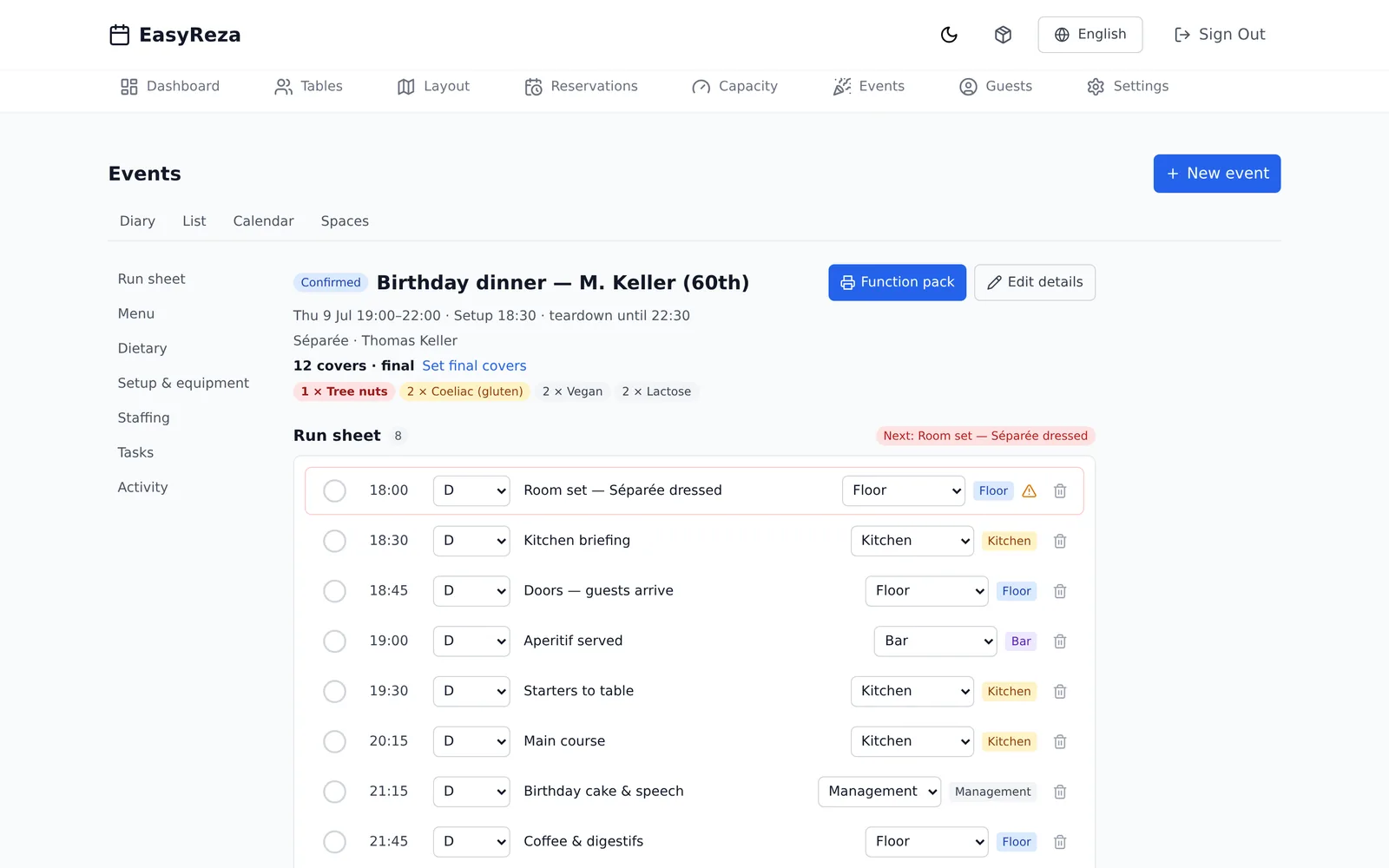
Task: Mark Kitchen briefing as done
Action: click(334, 542)
